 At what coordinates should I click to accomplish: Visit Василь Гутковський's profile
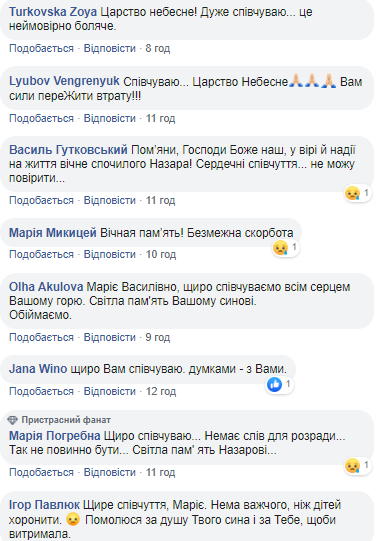pos(68,150)
